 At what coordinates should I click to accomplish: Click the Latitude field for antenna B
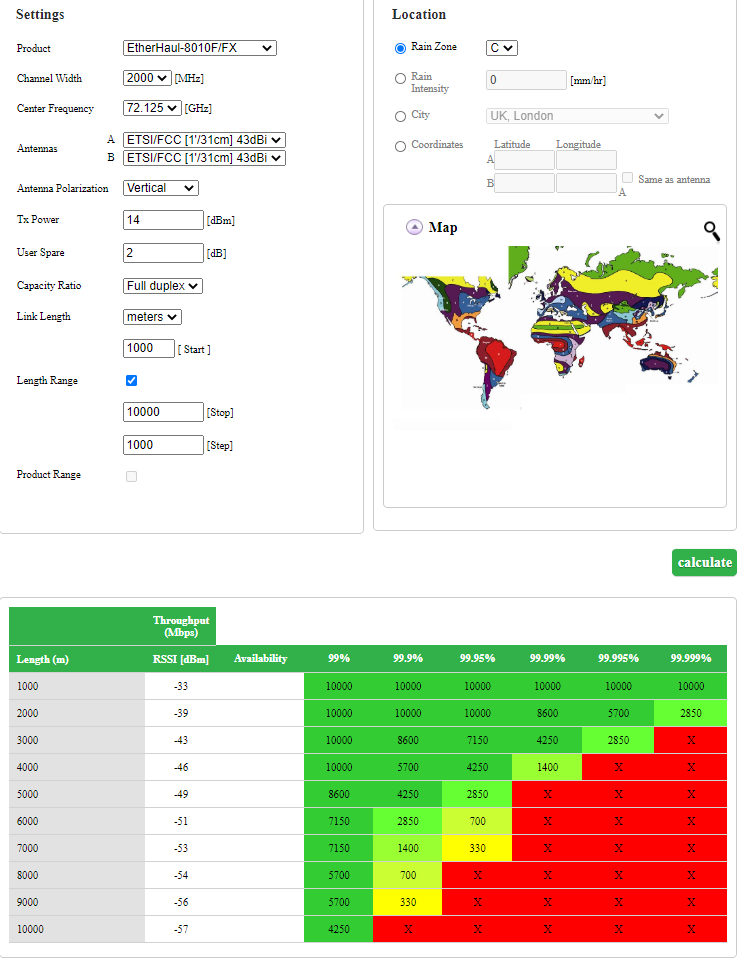[x=524, y=183]
